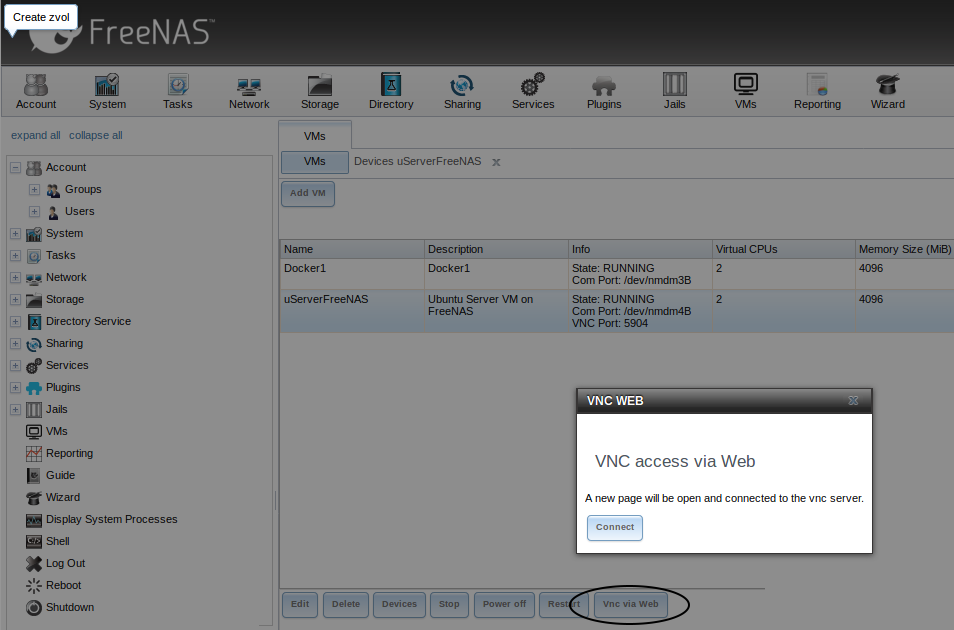Click the Vnc via Web button

click(x=630, y=604)
